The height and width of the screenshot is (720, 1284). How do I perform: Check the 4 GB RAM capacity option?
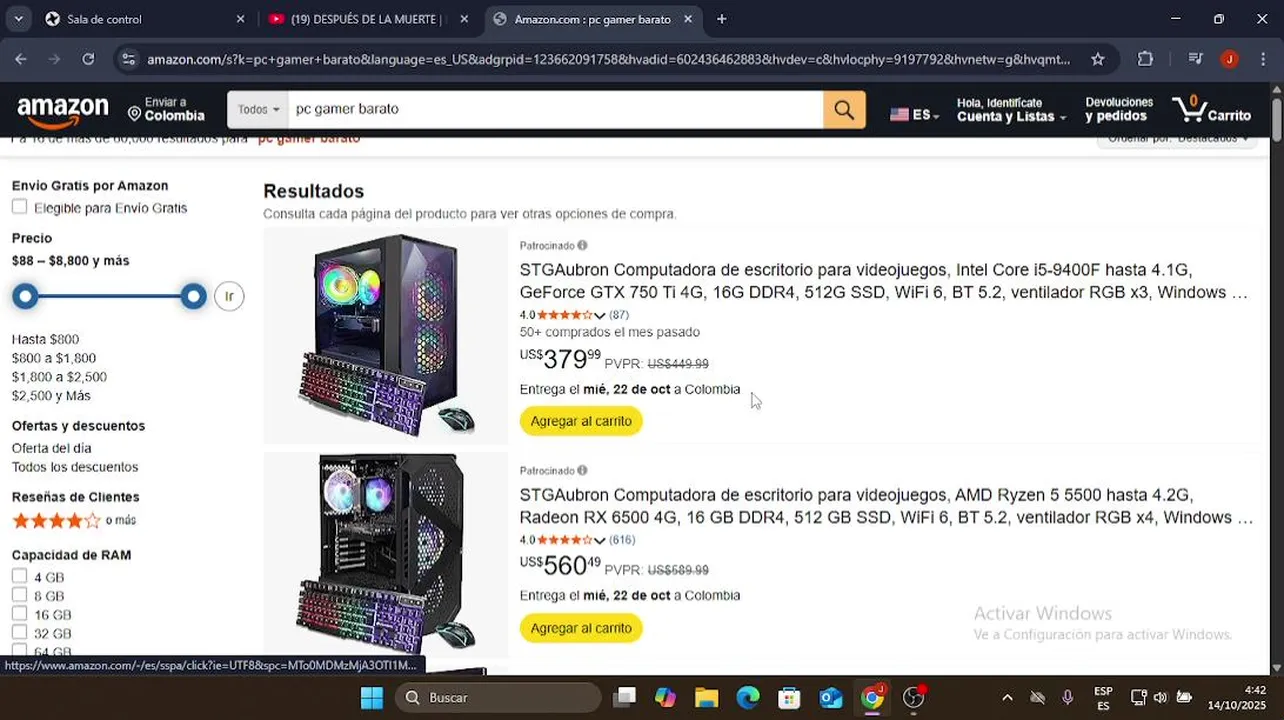click(x=19, y=576)
